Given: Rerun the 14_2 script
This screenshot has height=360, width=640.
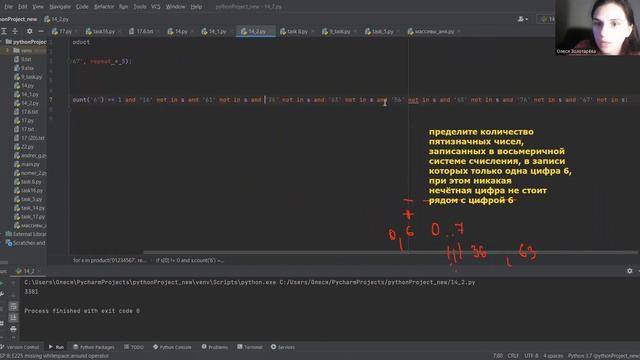Looking at the screenshot, I should click(x=2, y=283).
